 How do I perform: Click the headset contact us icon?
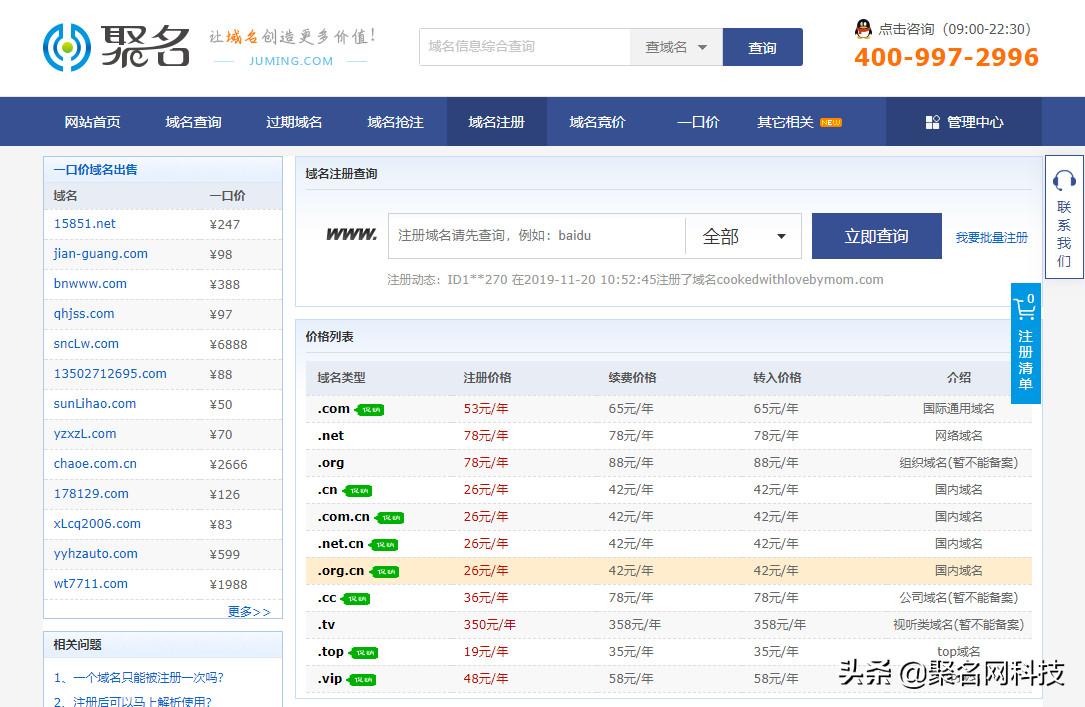tap(1064, 180)
